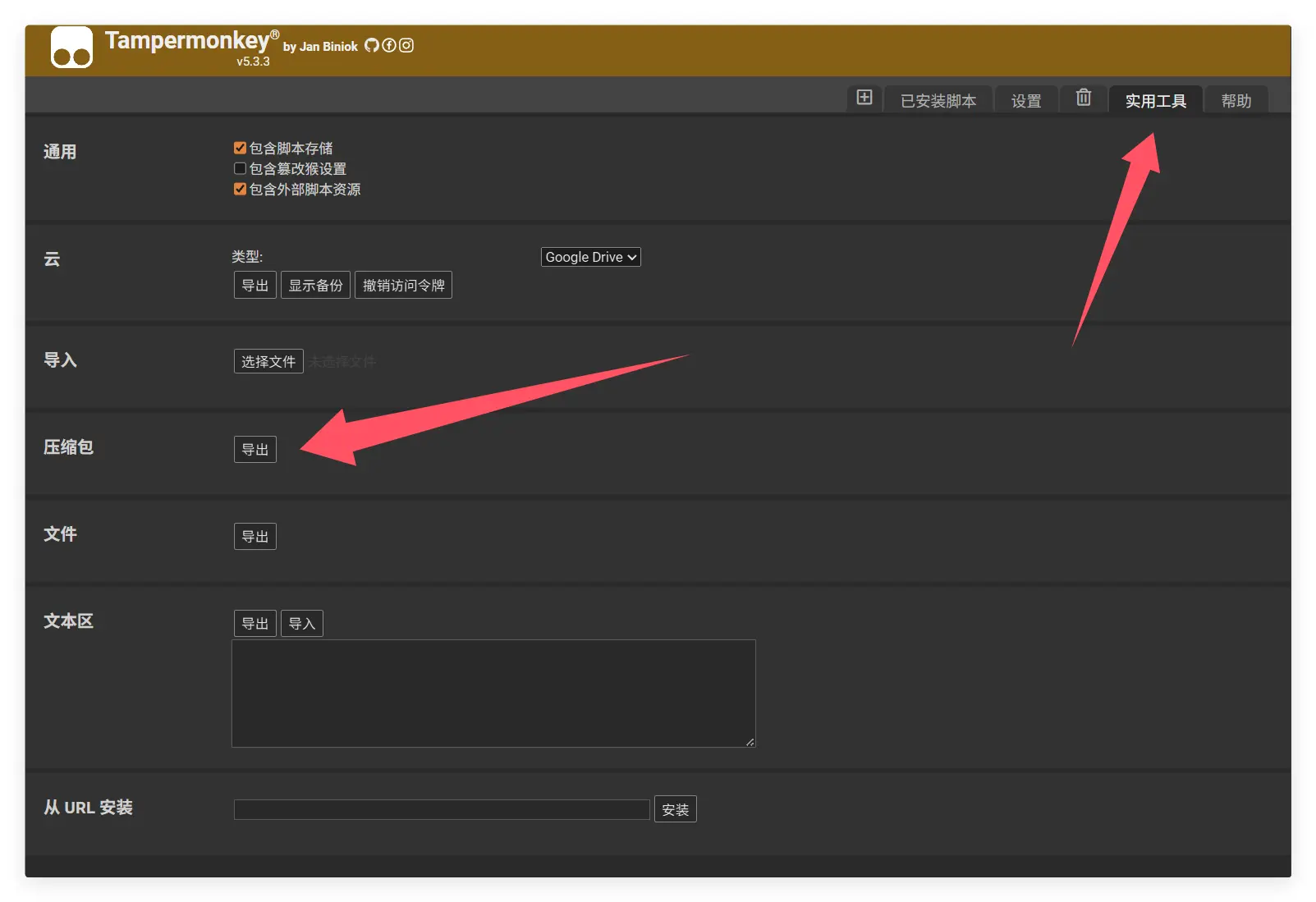Click 撤销访问令牌 button
The width and height of the screenshot is (1316, 902).
403,285
